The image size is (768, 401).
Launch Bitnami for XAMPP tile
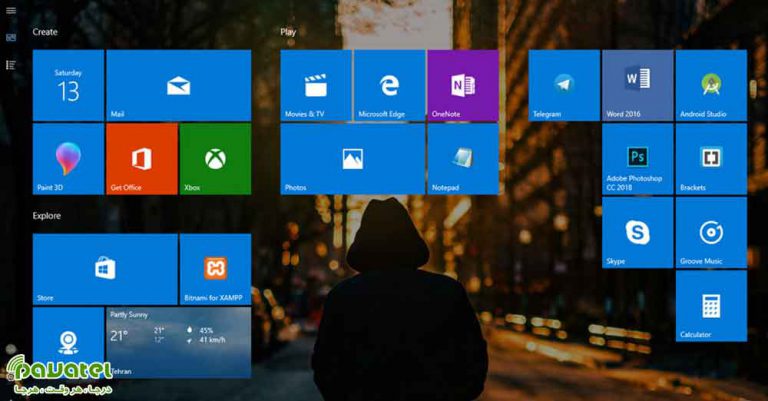click(x=216, y=269)
